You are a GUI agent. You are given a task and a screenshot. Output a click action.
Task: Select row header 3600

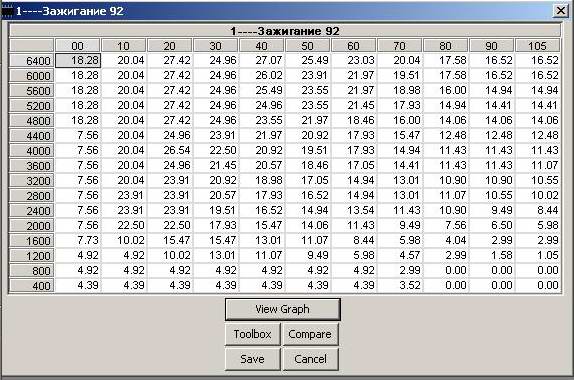click(x=32, y=165)
